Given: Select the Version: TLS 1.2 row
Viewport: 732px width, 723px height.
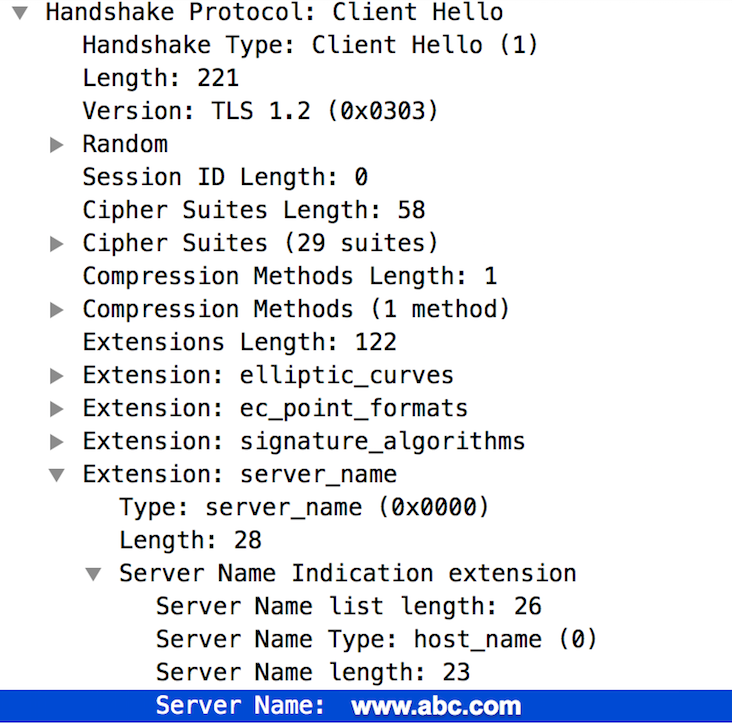Looking at the screenshot, I should [x=260, y=111].
